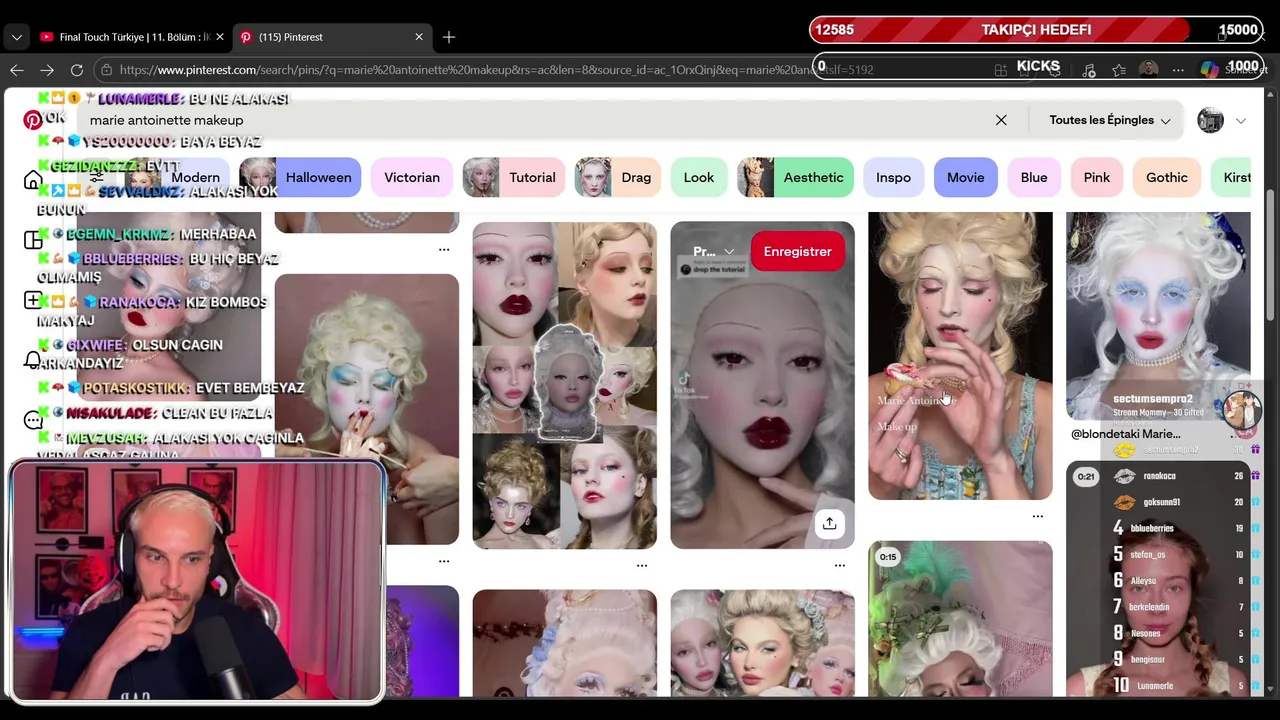Viewport: 1280px width, 720px height.
Task: Go forward to the next page
Action: pos(47,70)
